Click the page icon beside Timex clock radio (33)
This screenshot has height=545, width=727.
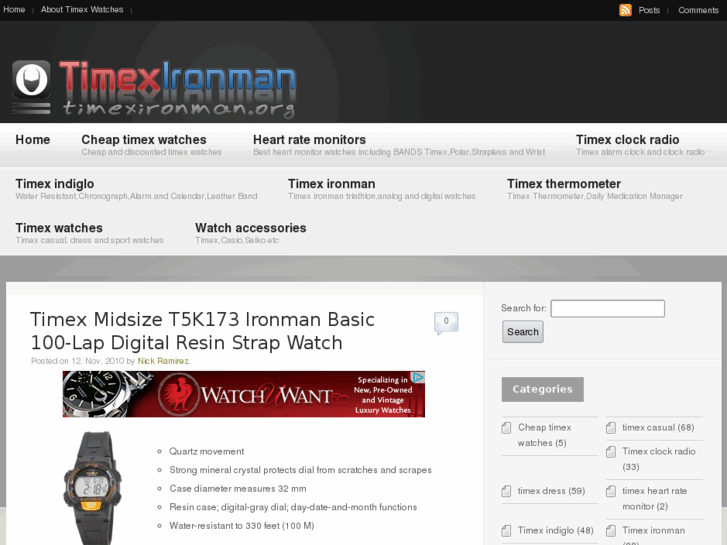click(611, 451)
